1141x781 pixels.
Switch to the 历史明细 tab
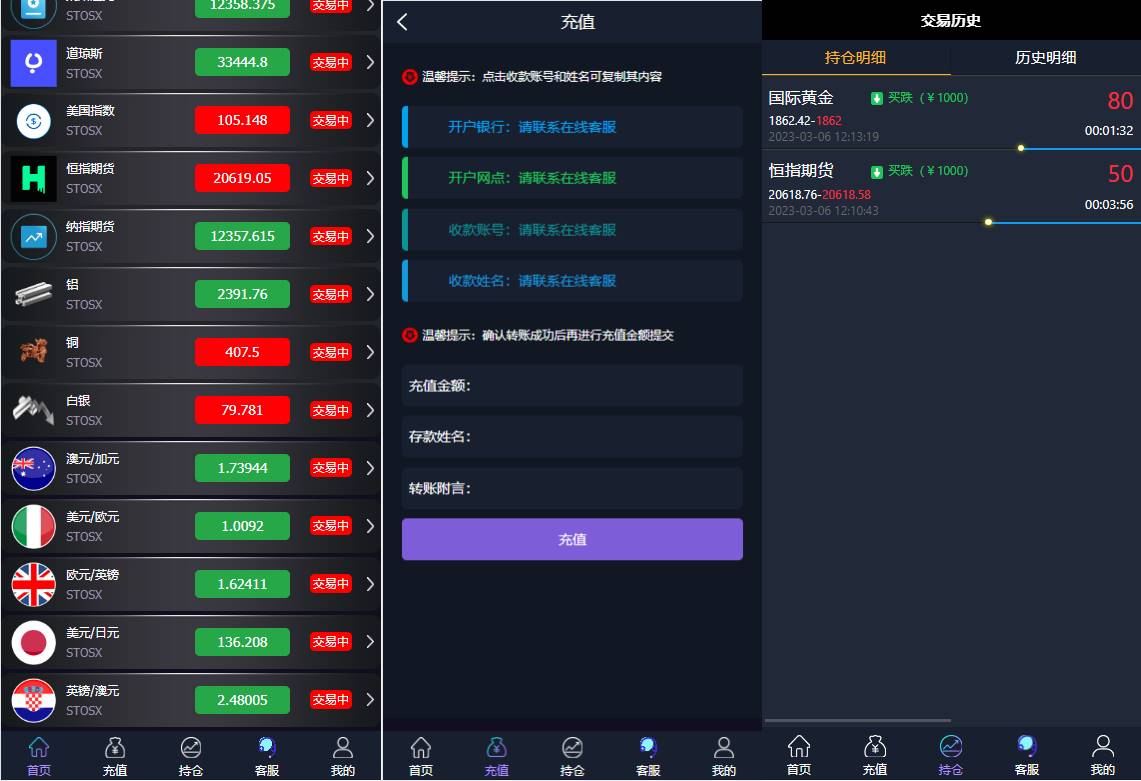[1044, 58]
